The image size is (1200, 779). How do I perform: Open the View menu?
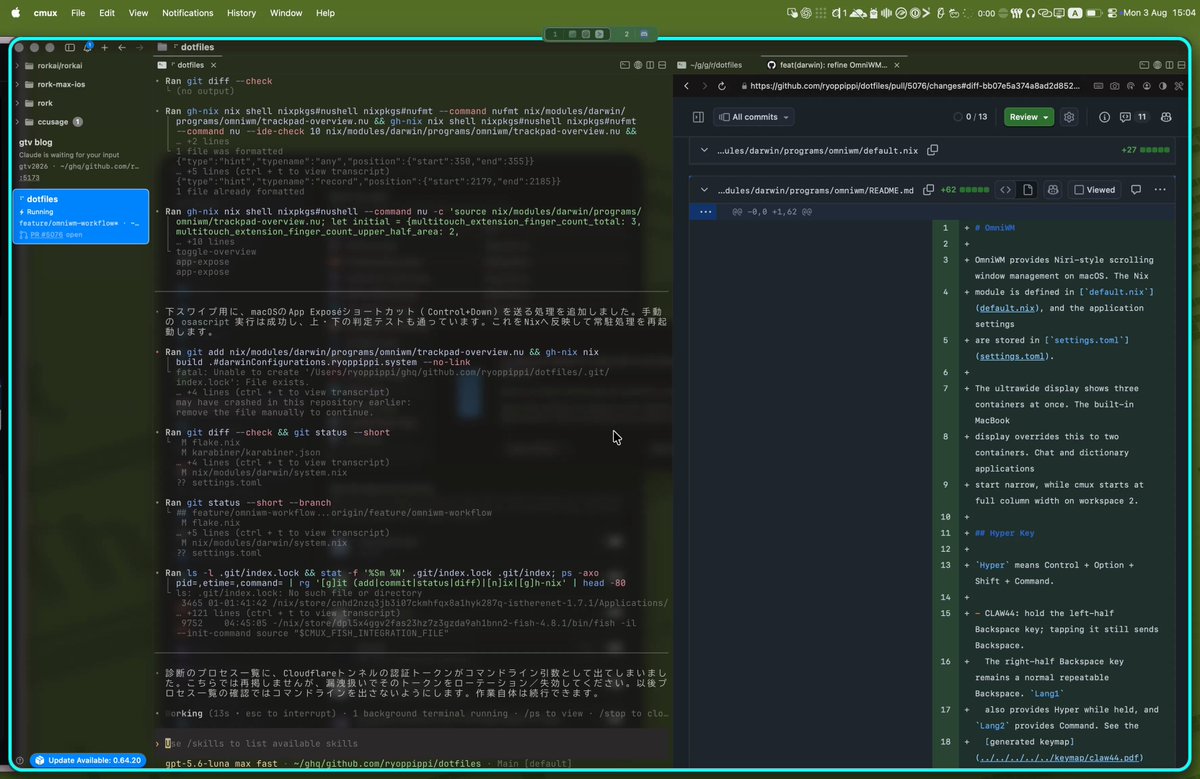tap(138, 13)
